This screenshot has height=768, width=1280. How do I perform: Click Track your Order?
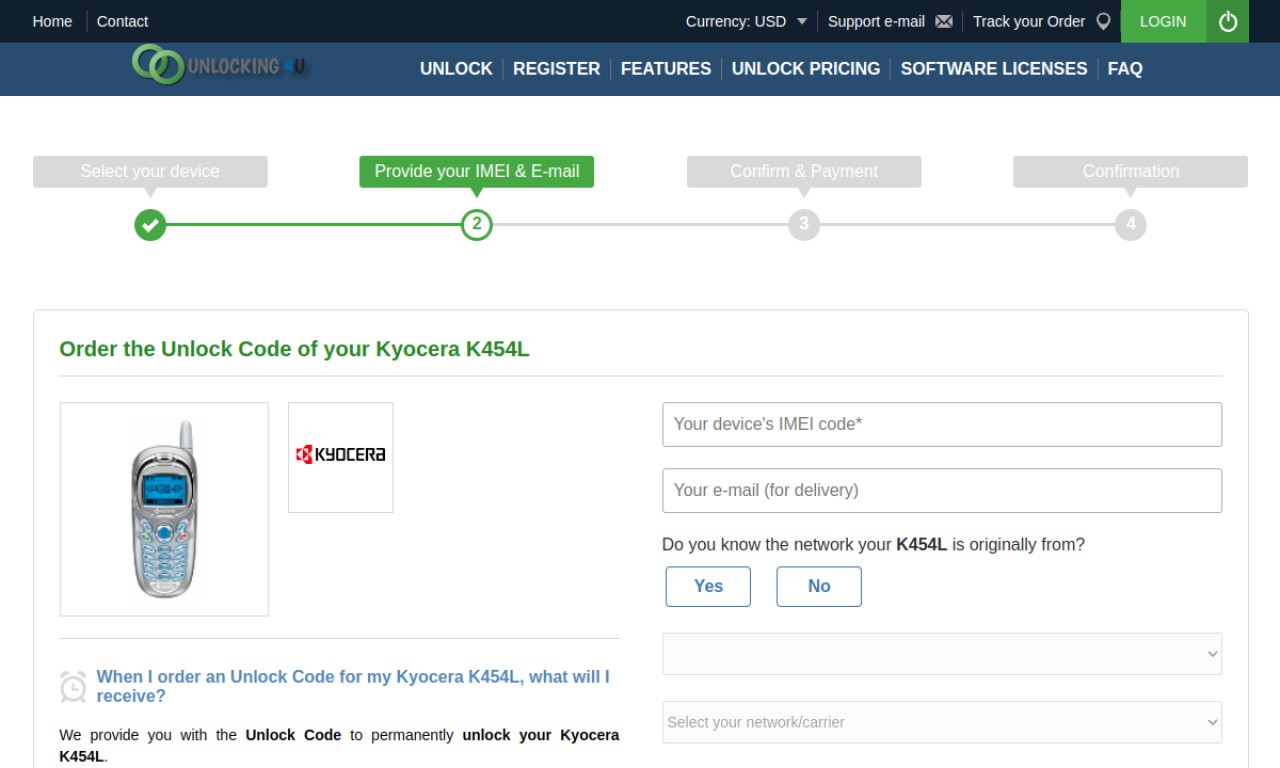pos(1029,21)
